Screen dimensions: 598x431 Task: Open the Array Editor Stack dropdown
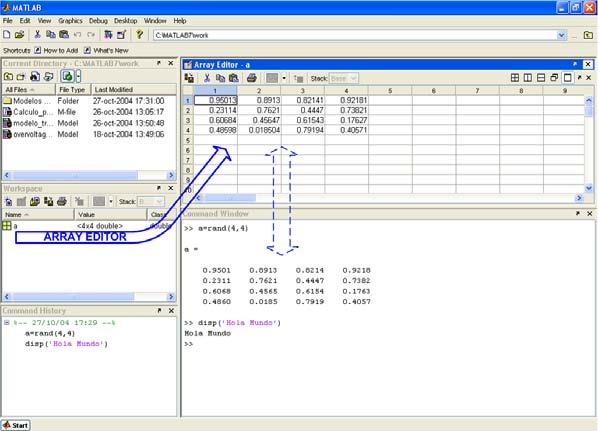click(x=354, y=78)
